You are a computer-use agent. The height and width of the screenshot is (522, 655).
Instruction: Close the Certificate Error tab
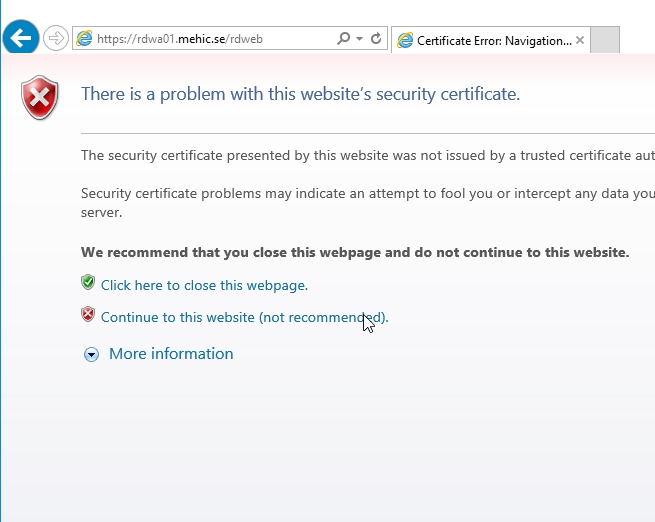coord(580,41)
